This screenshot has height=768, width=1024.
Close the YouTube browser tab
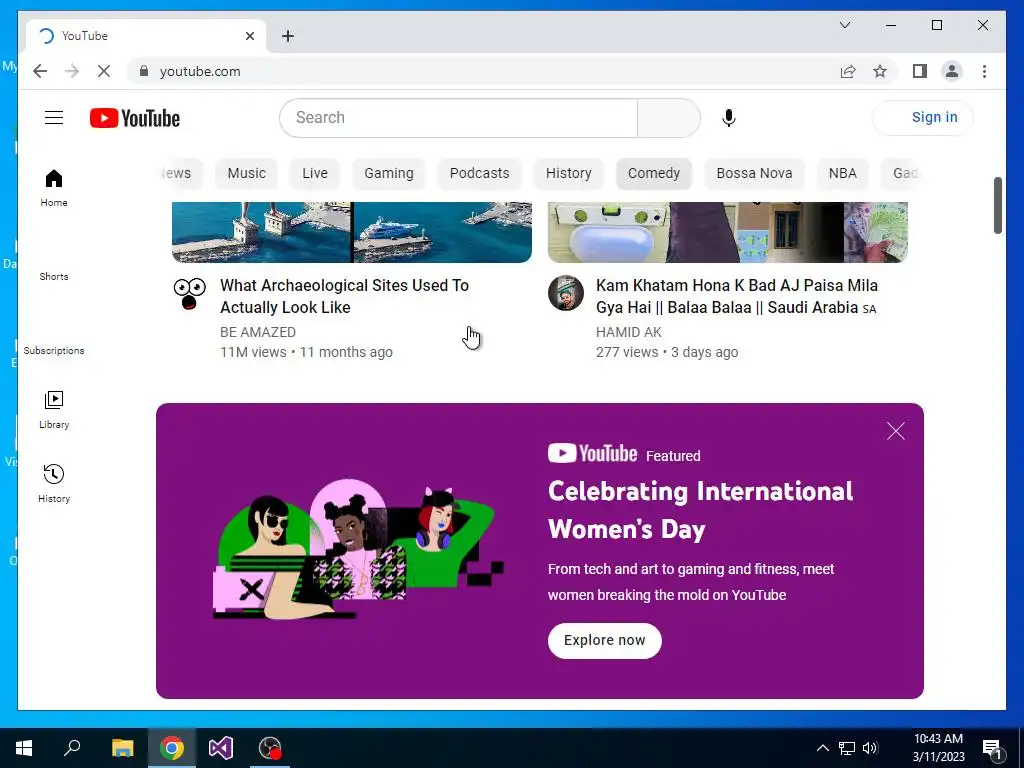[249, 36]
